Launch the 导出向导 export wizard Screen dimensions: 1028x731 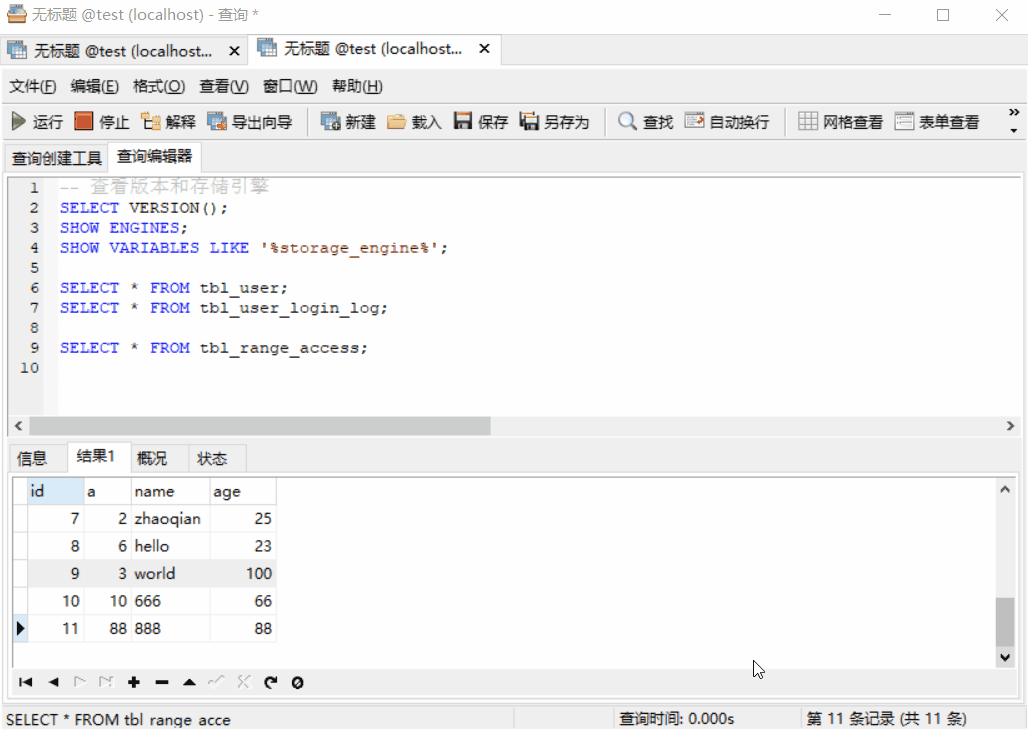point(250,122)
